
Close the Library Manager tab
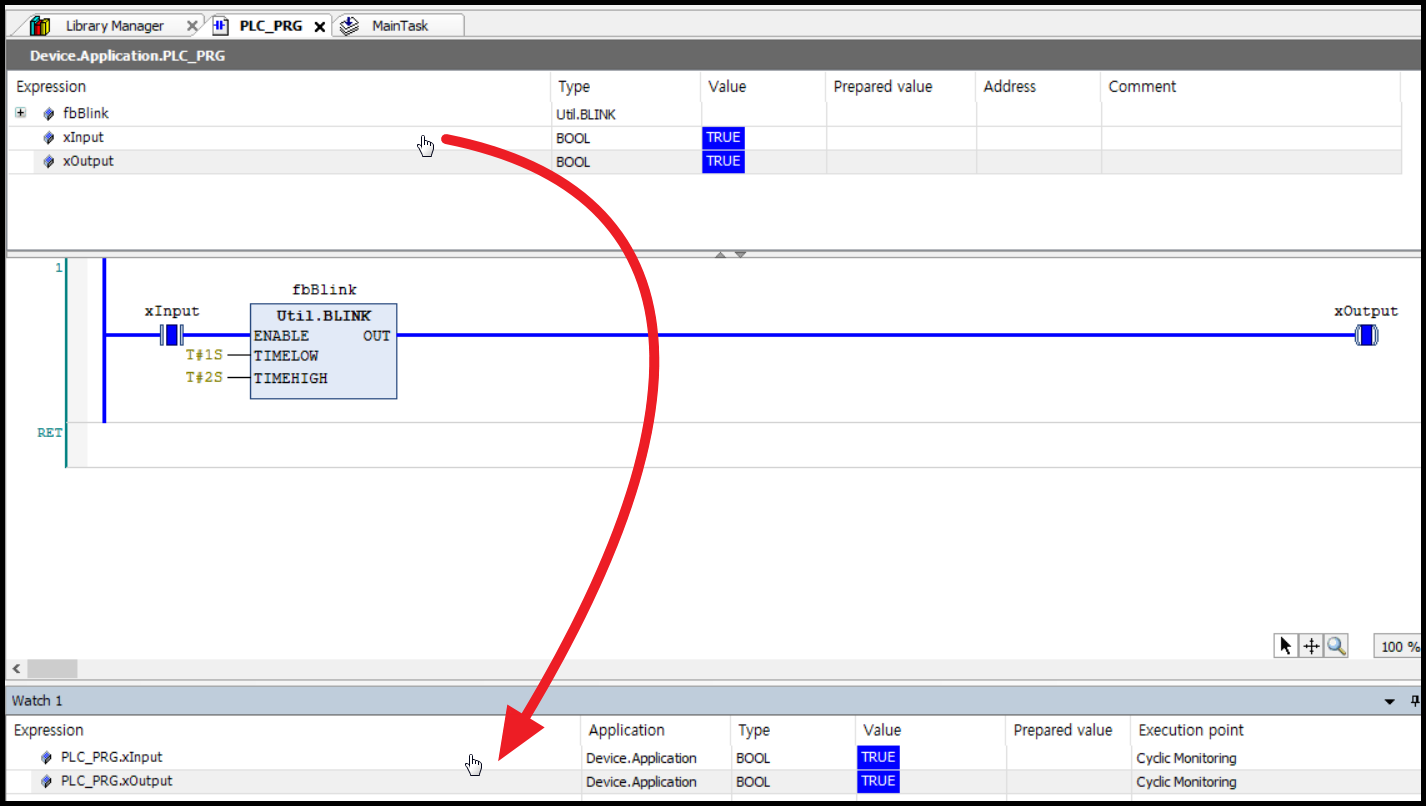(x=192, y=27)
